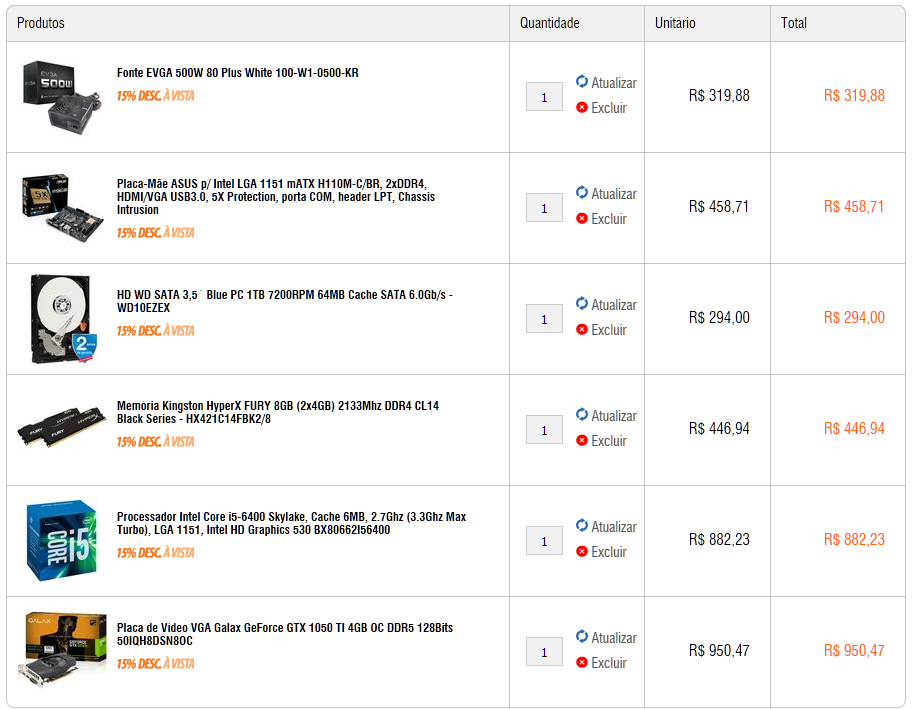Viewport: 912px width, 710px height.
Task: Click the Excluir link text for Fonte EVGA
Action: point(609,108)
